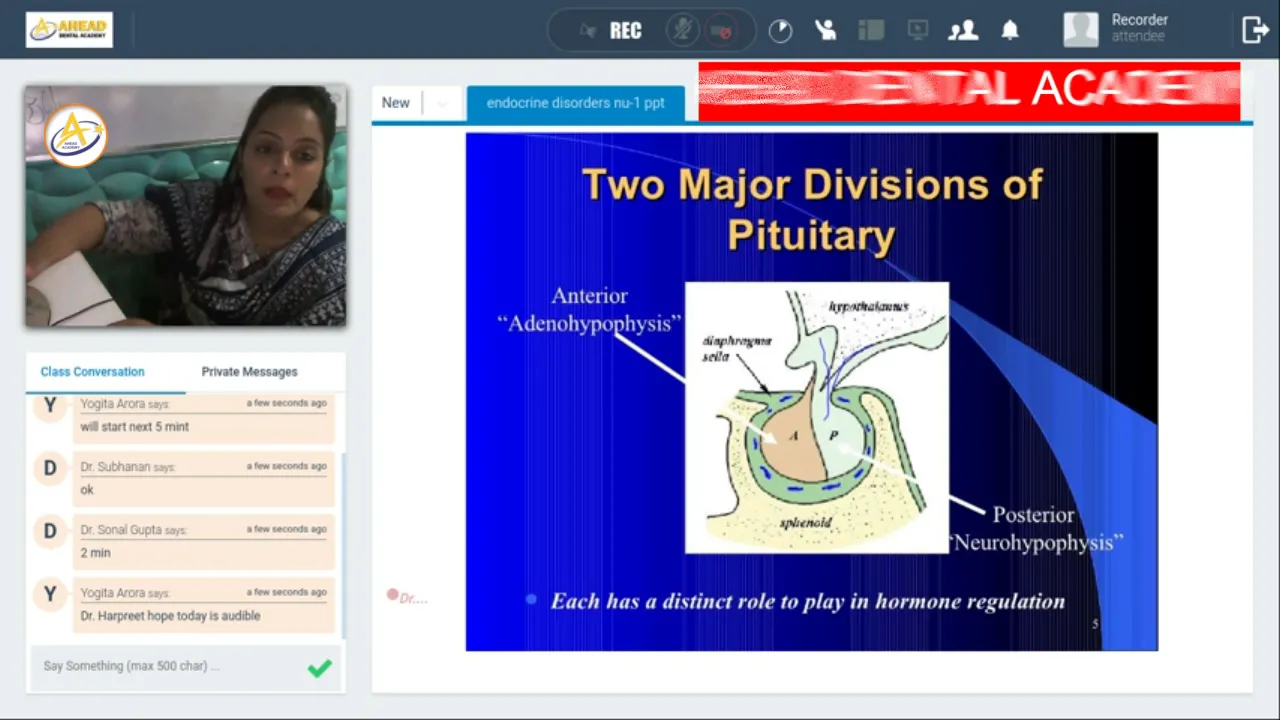Click the Recorder profile avatar
The width and height of the screenshot is (1280, 720).
[1081, 30]
